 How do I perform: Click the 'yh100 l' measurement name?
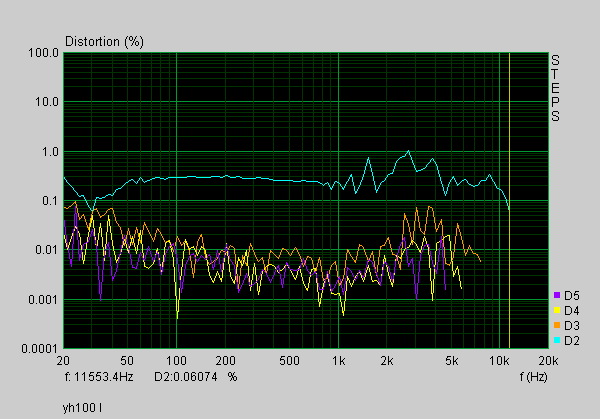coord(82,408)
